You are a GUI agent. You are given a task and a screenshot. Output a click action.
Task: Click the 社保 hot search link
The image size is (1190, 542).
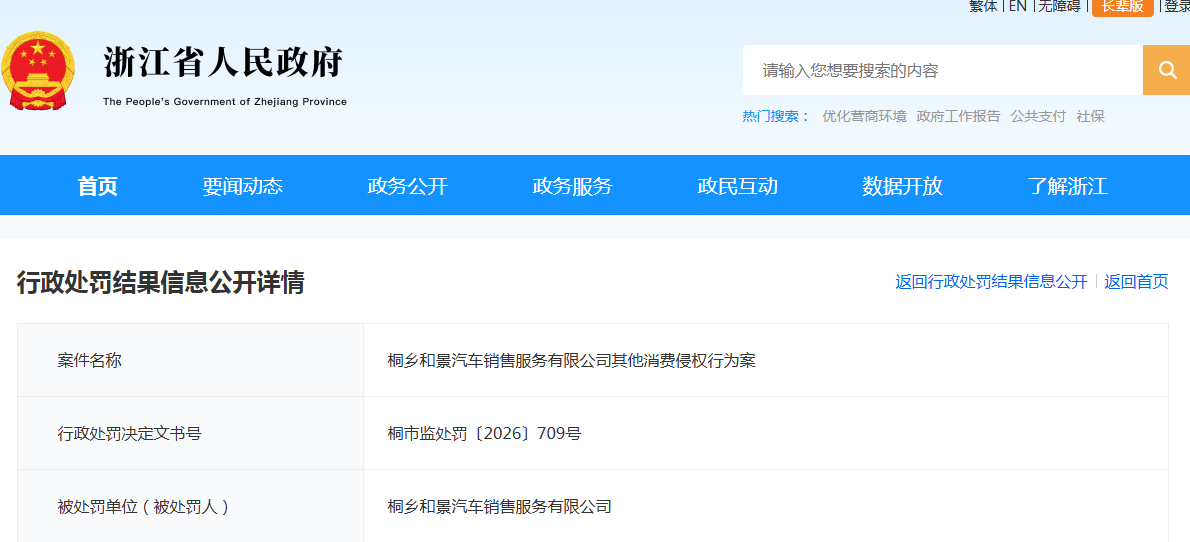pos(1091,116)
